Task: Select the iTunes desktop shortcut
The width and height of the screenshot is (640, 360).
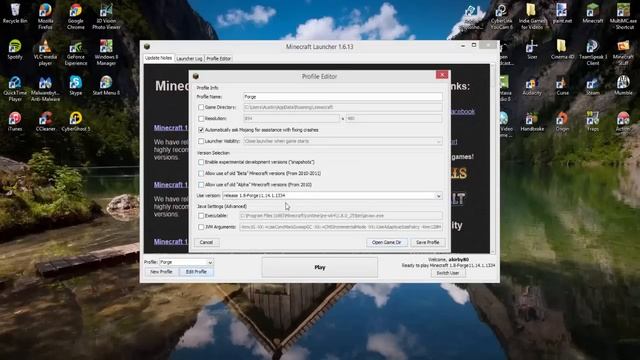Action: pos(15,121)
